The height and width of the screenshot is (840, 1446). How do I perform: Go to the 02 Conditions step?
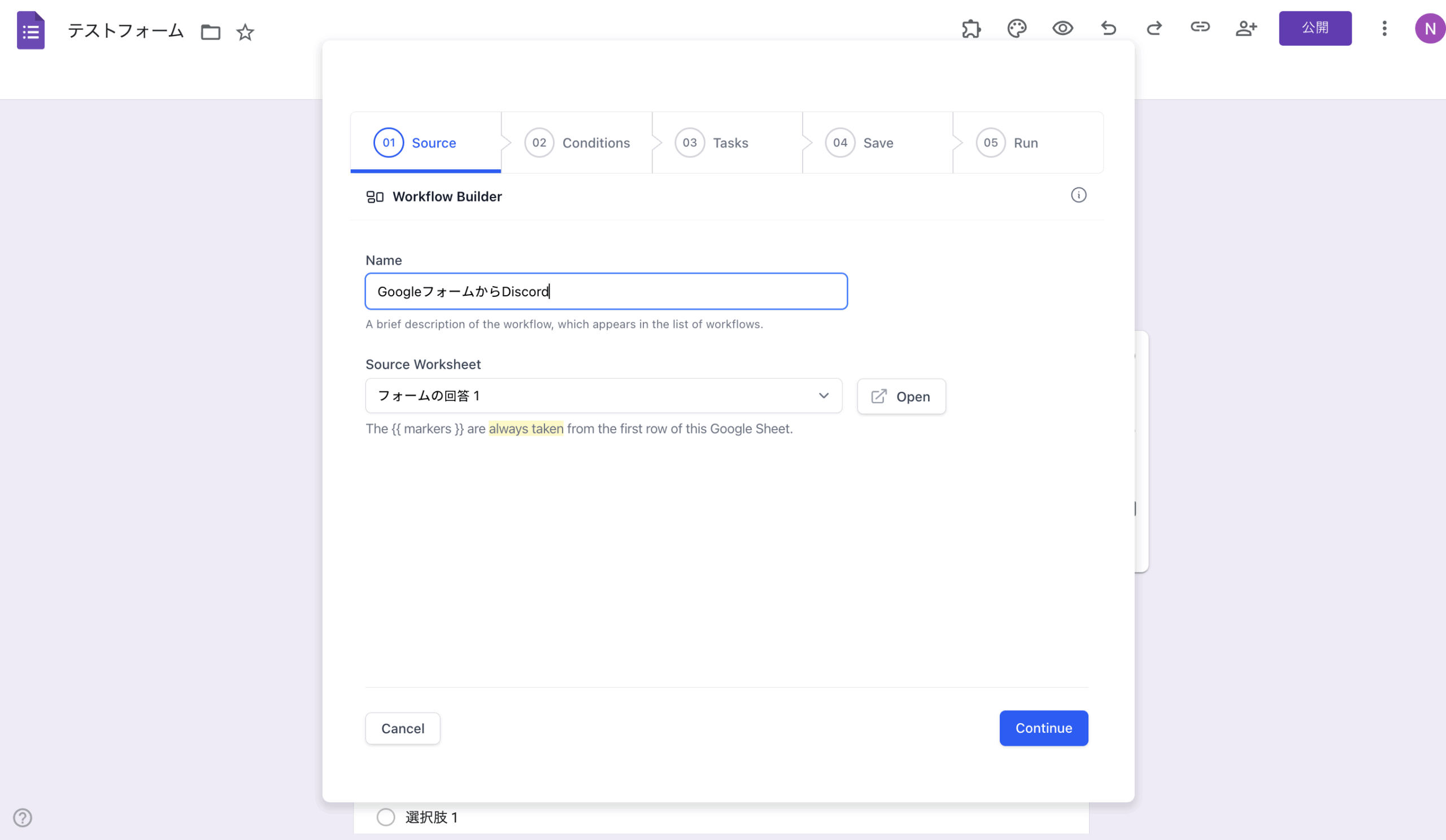(577, 143)
